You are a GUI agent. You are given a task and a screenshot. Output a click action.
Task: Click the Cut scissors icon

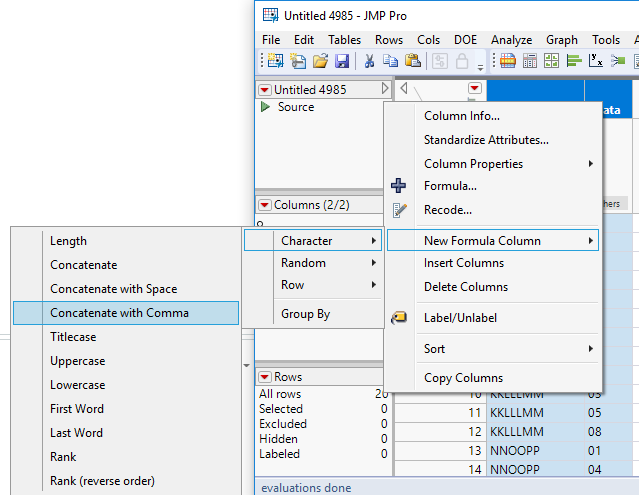pyautogui.click(x=369, y=62)
